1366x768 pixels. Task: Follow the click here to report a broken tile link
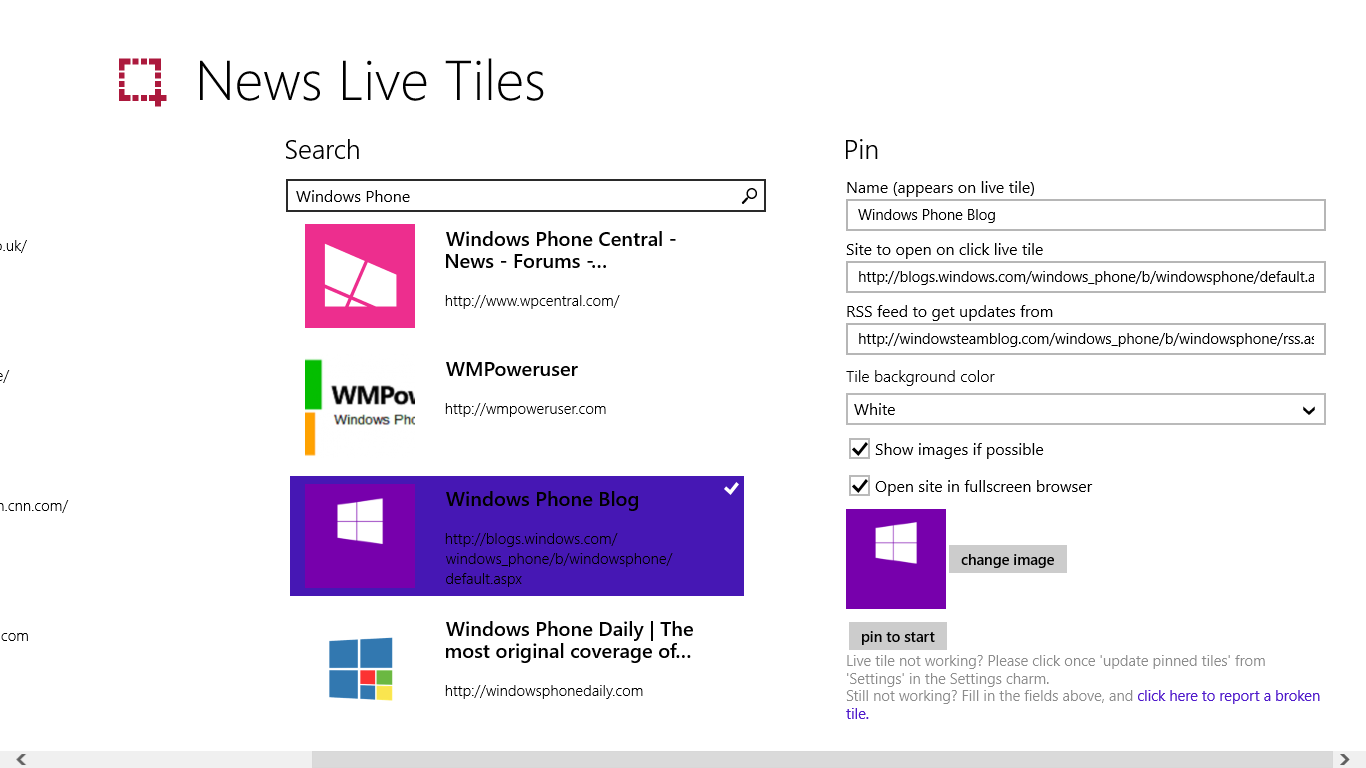point(1228,695)
